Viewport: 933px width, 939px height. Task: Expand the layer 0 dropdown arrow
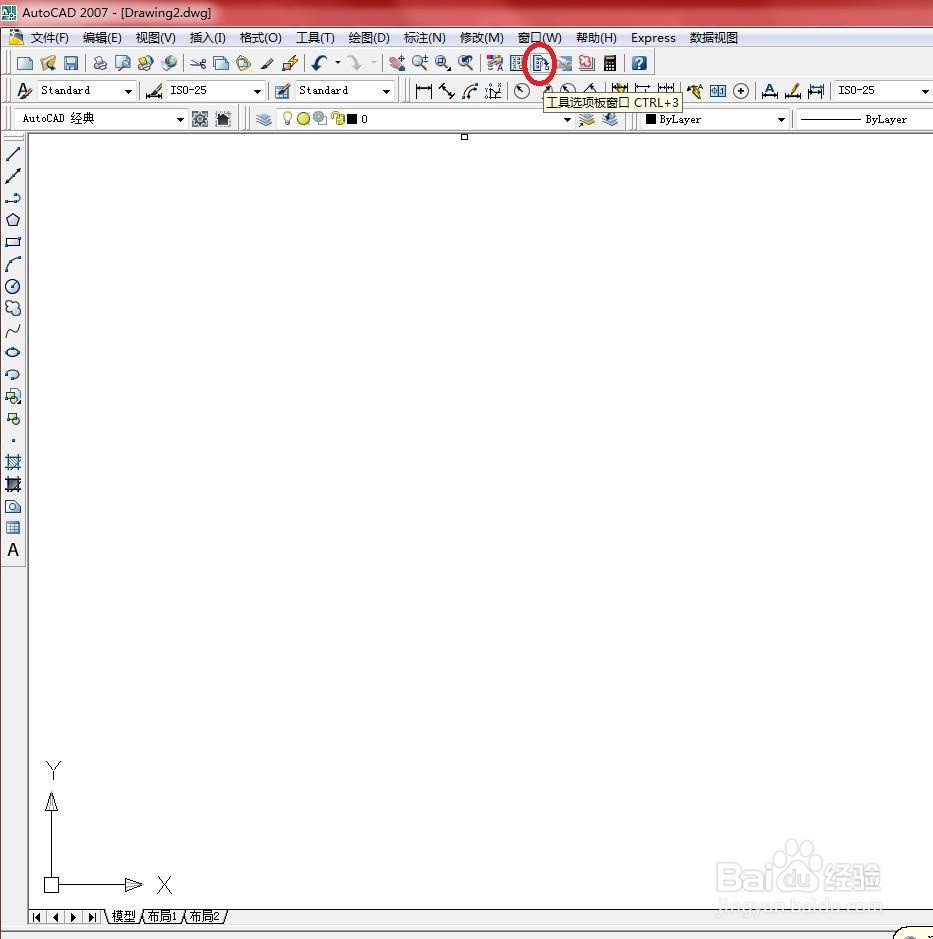(x=567, y=119)
